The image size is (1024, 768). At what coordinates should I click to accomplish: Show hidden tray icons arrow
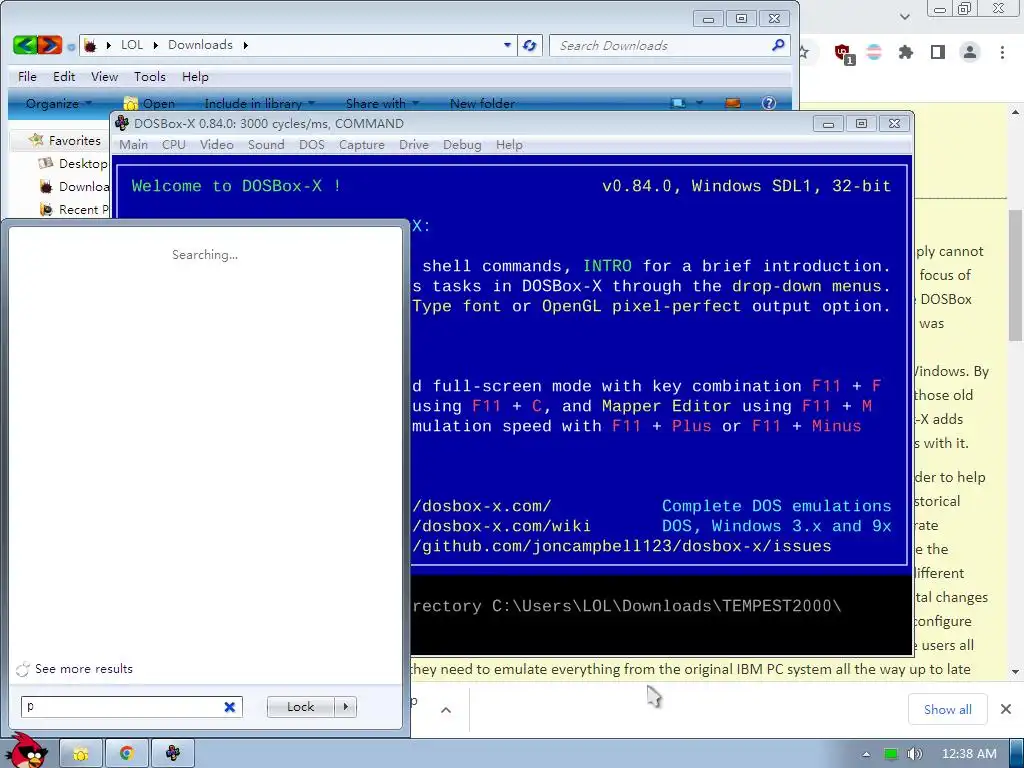(866, 754)
